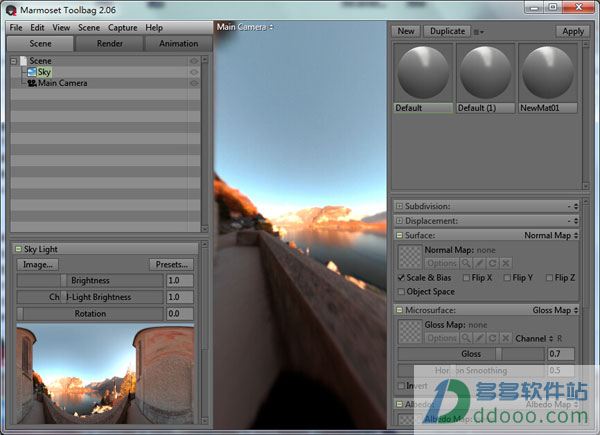Screen dimensions: 600x435
Task: Click Gloss Map Options button
Action: (x=442, y=338)
